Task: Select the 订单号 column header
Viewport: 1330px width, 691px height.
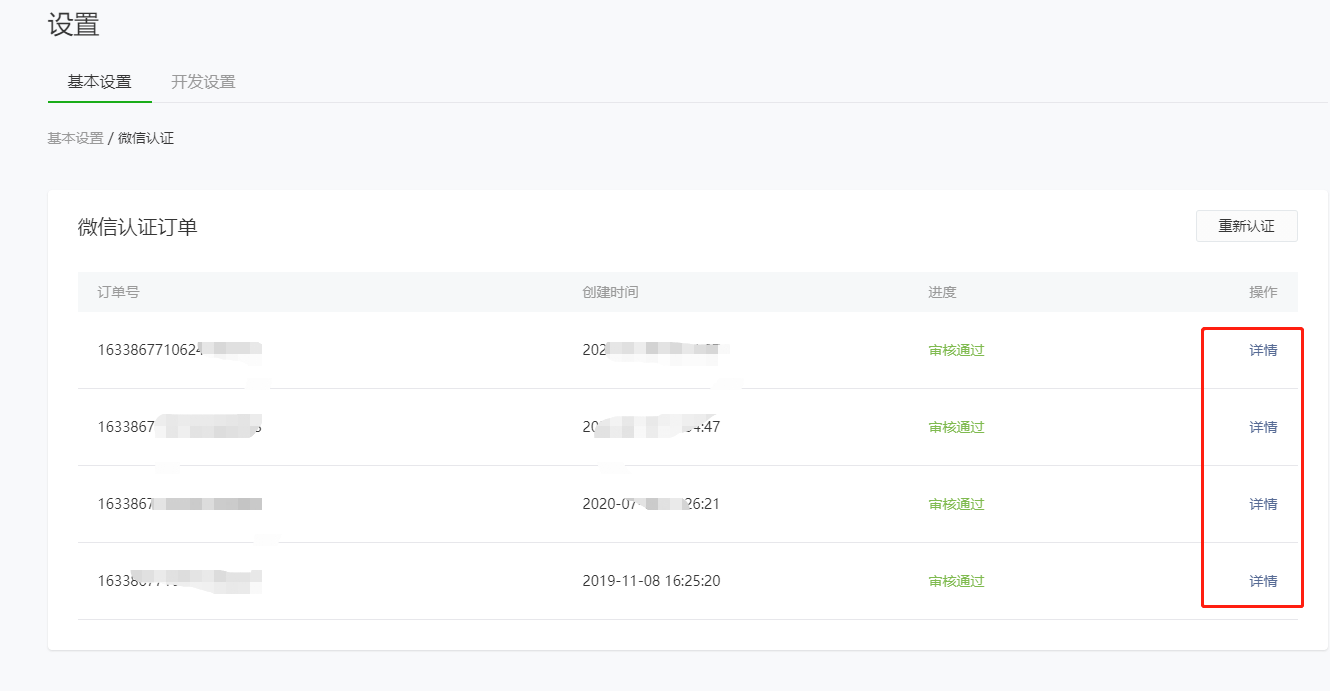Action: click(118, 292)
